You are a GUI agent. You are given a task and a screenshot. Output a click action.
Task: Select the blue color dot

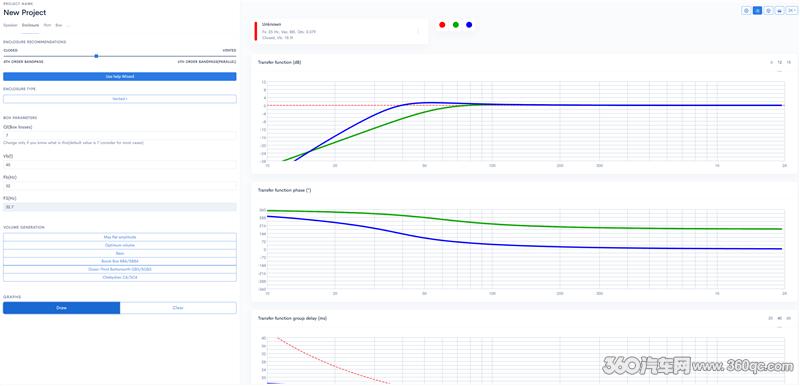[x=469, y=24]
